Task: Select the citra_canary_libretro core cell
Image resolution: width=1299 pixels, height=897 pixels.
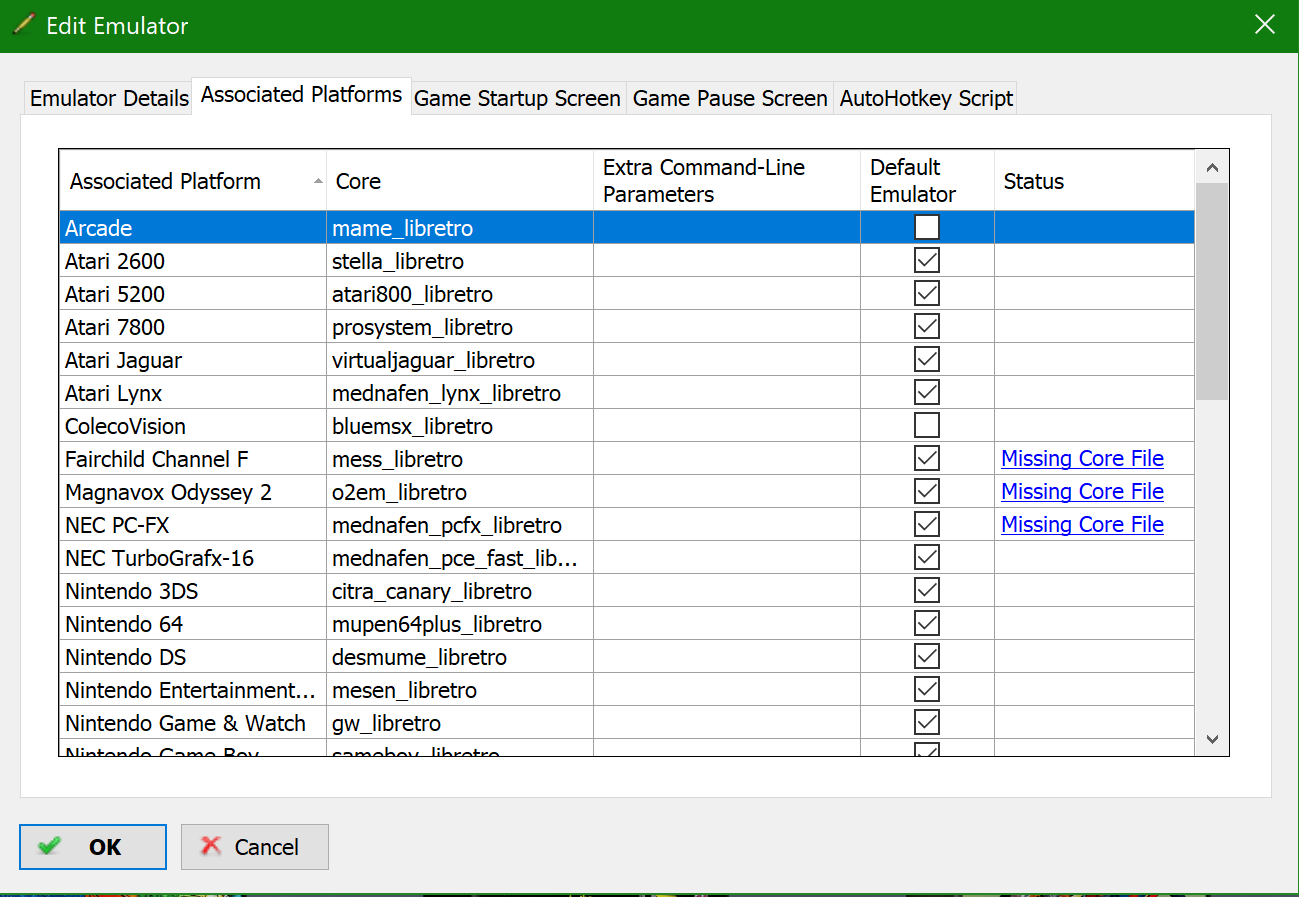Action: pyautogui.click(x=460, y=591)
